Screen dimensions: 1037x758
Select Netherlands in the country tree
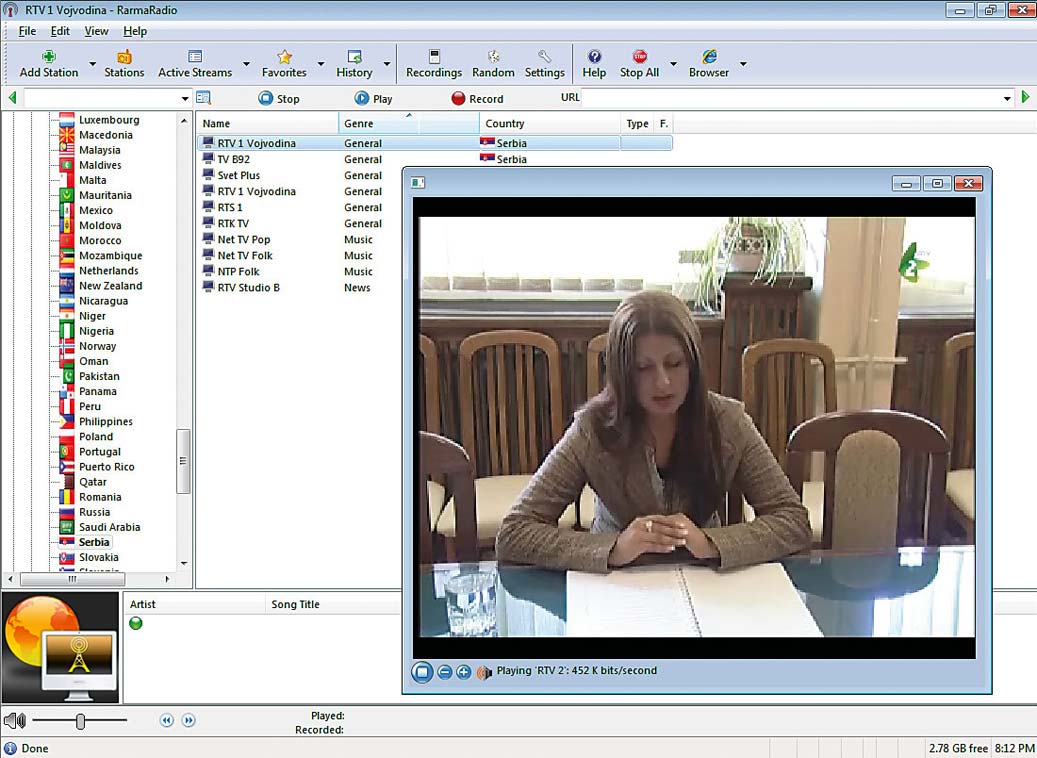tap(108, 271)
